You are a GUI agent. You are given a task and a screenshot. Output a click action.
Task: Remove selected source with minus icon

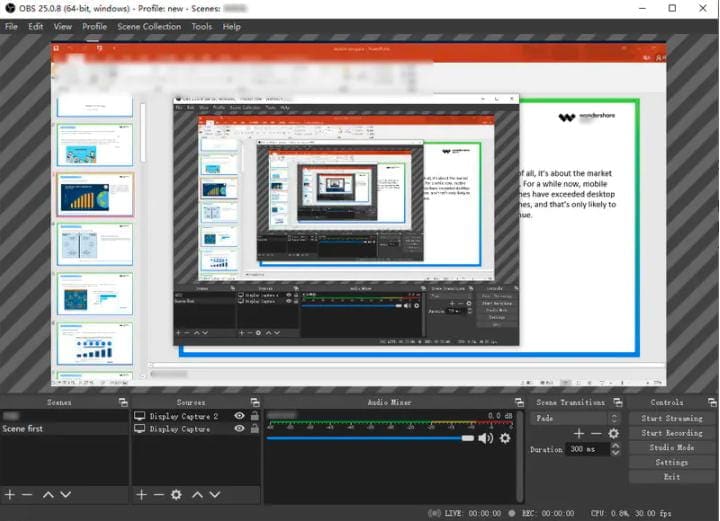(158, 494)
